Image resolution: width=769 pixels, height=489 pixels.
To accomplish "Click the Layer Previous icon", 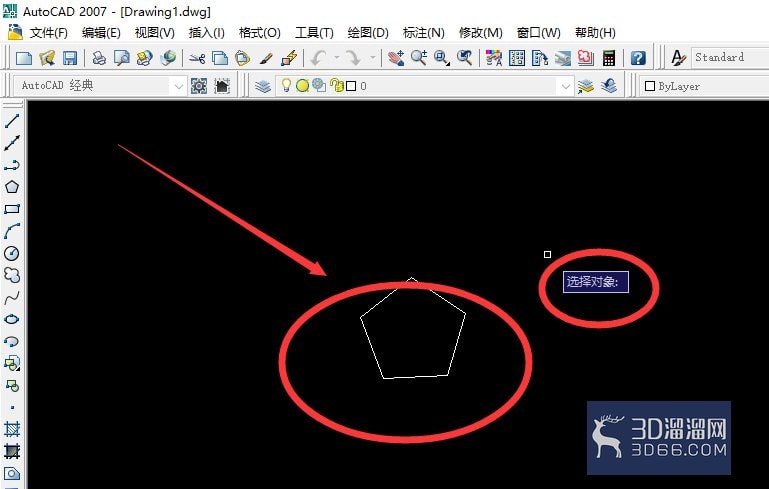I will tap(609, 86).
